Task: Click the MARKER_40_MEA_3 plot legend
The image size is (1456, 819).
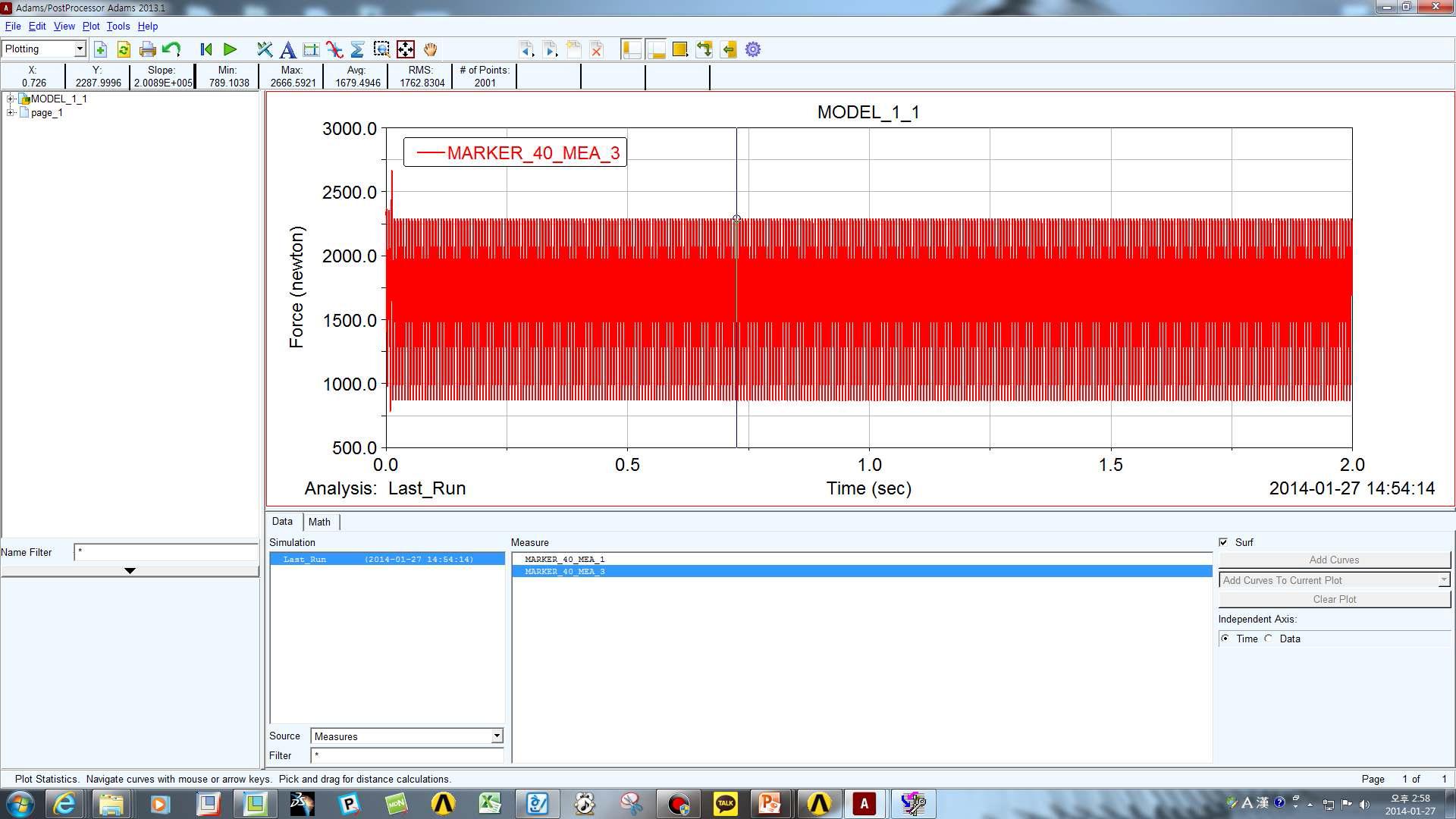Action: point(516,153)
